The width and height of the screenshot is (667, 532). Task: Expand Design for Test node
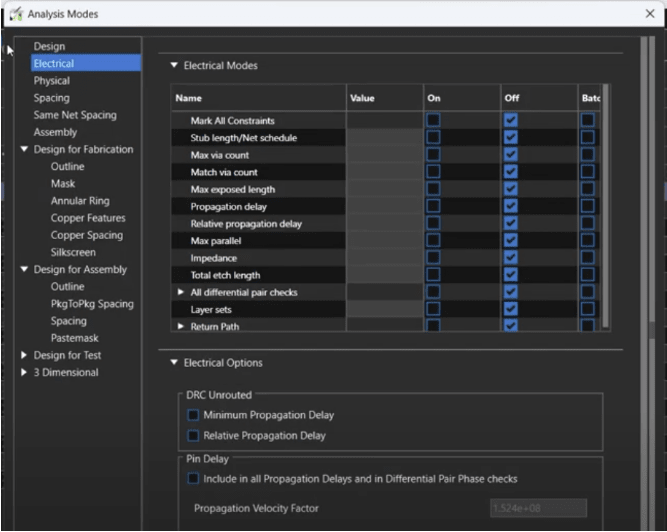(x=24, y=355)
